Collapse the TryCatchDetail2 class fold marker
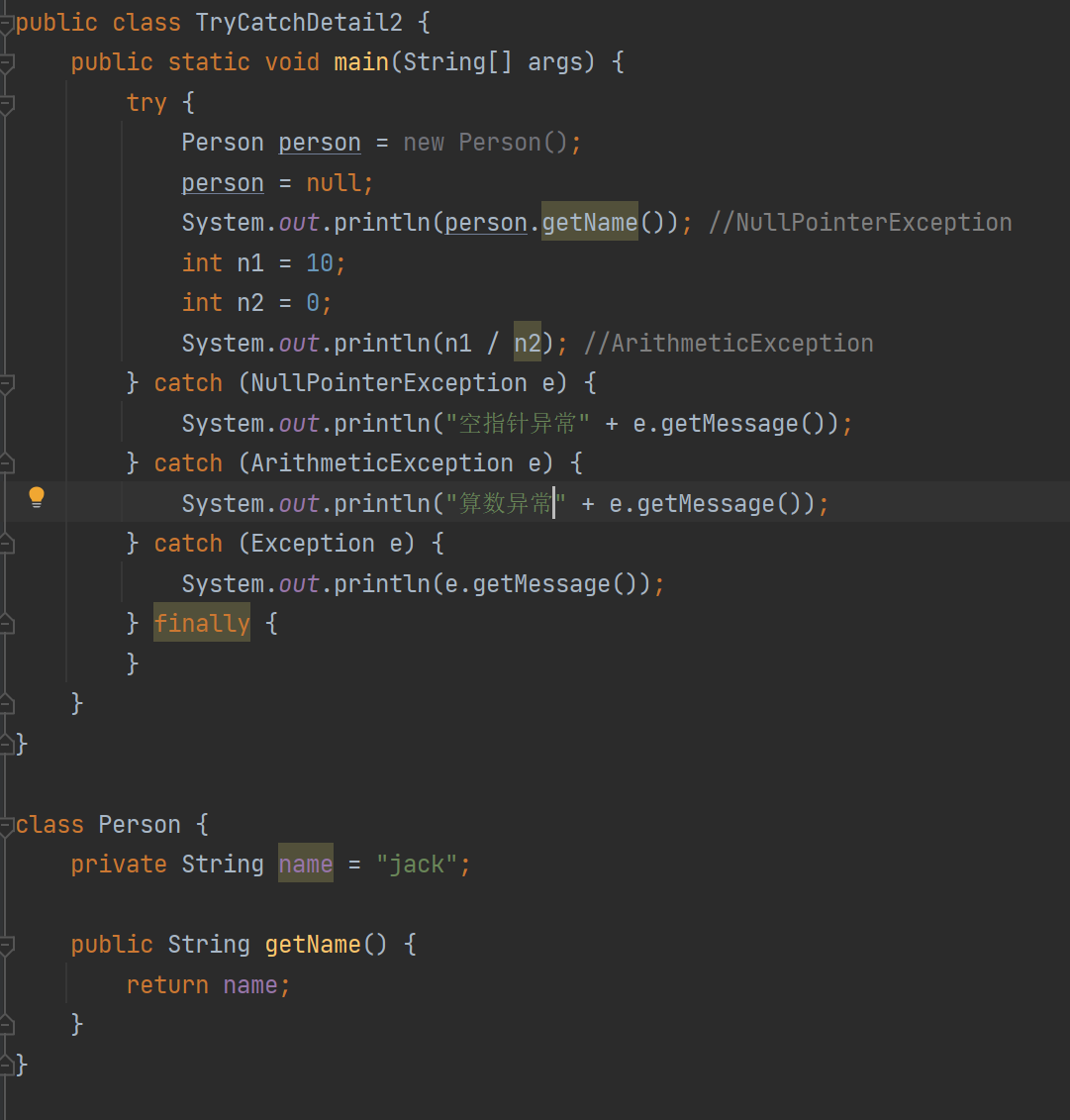This screenshot has height=1120, width=1070. 6,24
